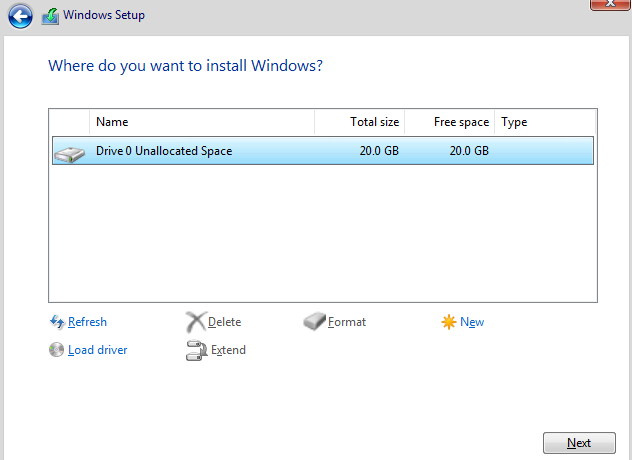632x460 pixels.
Task: Click the Format eraser icon
Action: 314,321
